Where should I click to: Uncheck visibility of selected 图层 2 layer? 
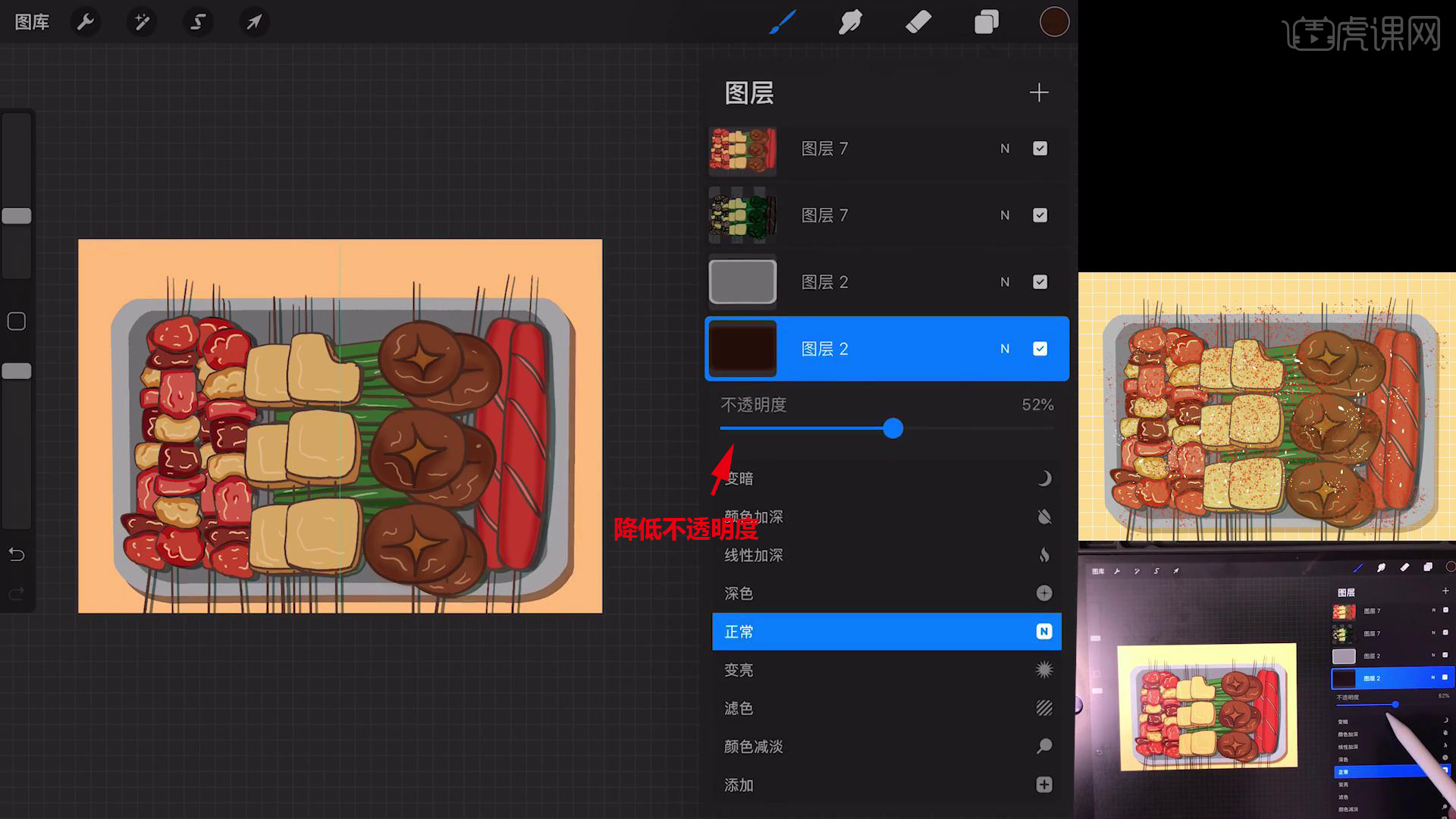(1040, 349)
